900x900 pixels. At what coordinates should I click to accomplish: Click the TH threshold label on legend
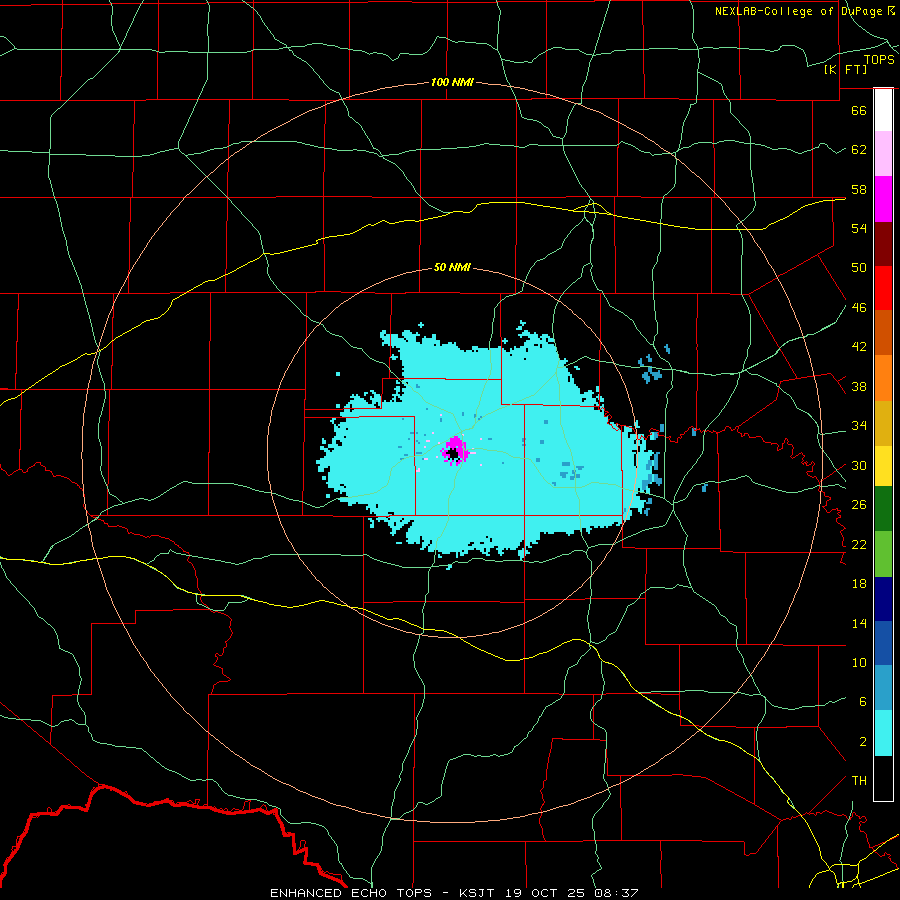(859, 780)
